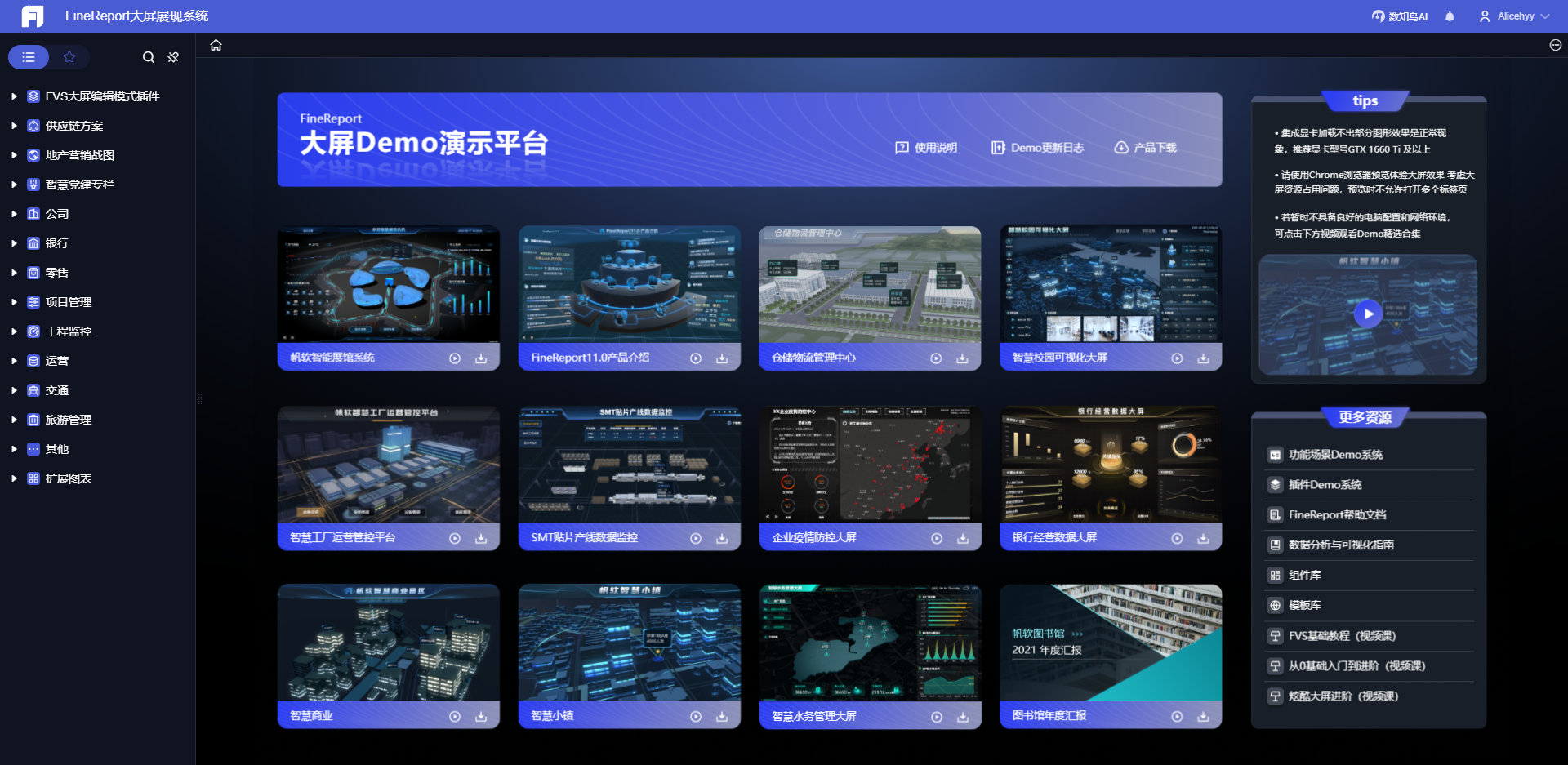
Task: Open the sidebar search
Action: click(x=149, y=57)
